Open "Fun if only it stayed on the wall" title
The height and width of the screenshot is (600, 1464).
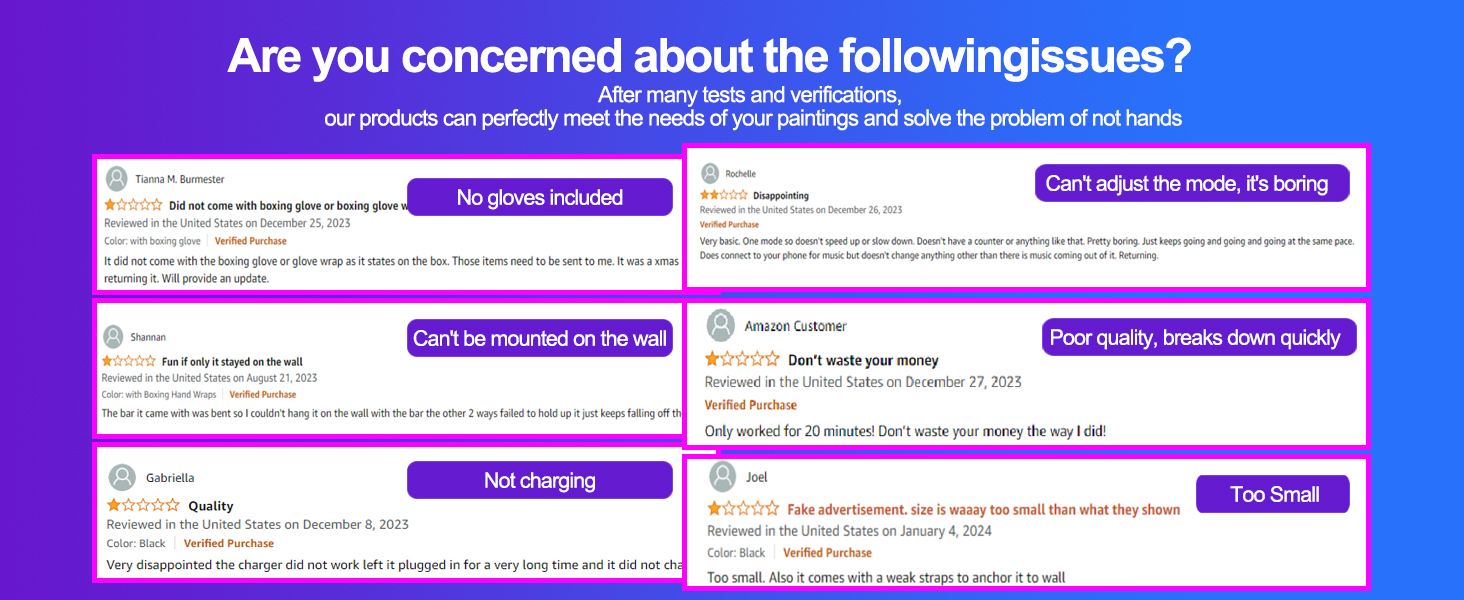coord(232,362)
